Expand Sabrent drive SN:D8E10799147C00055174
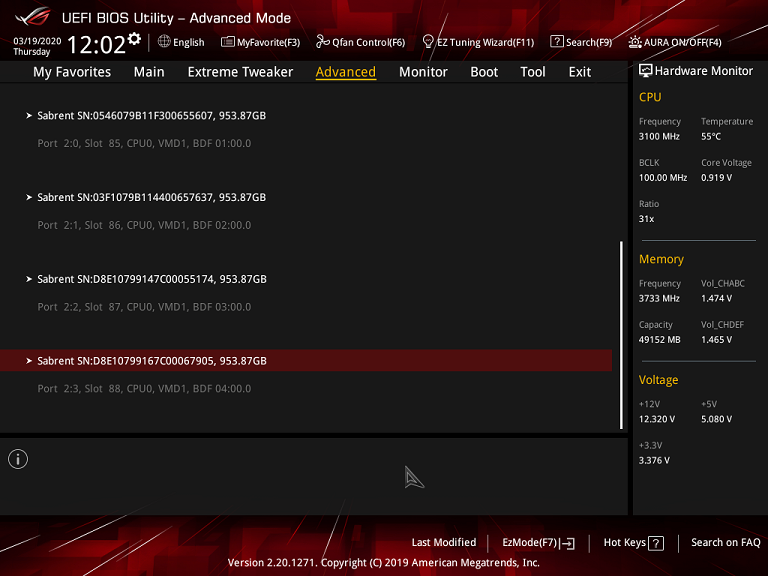Screen dimensions: 768x576 coord(151,279)
